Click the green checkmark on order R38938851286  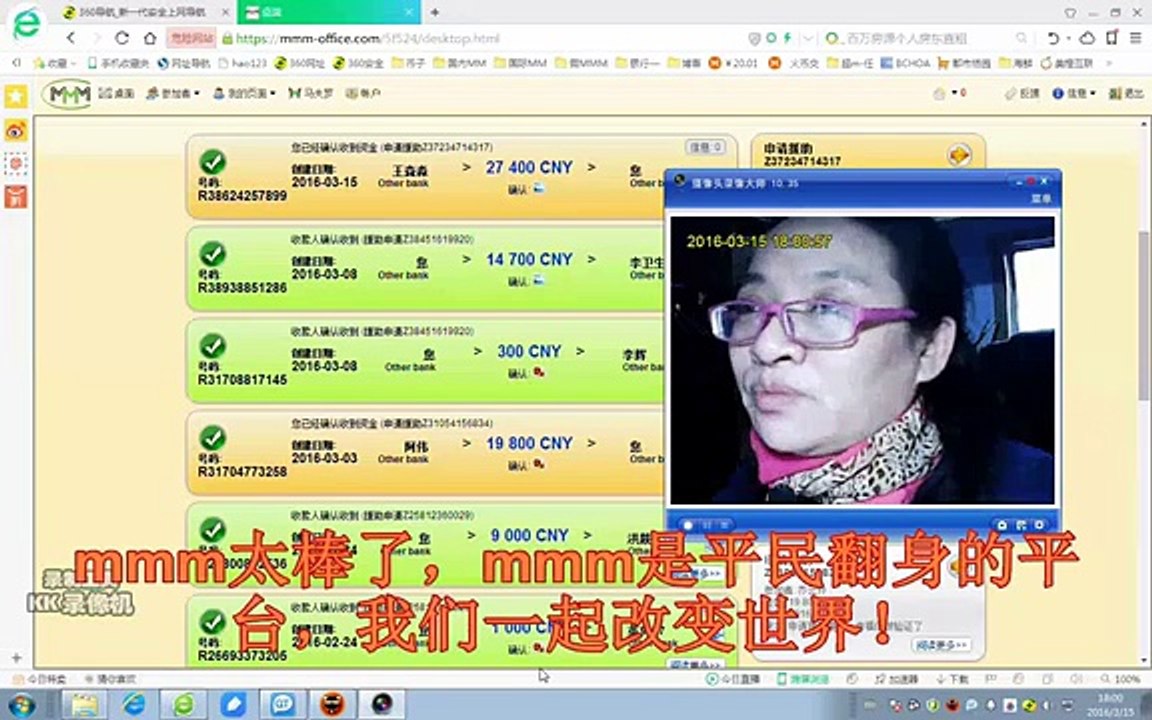[213, 253]
